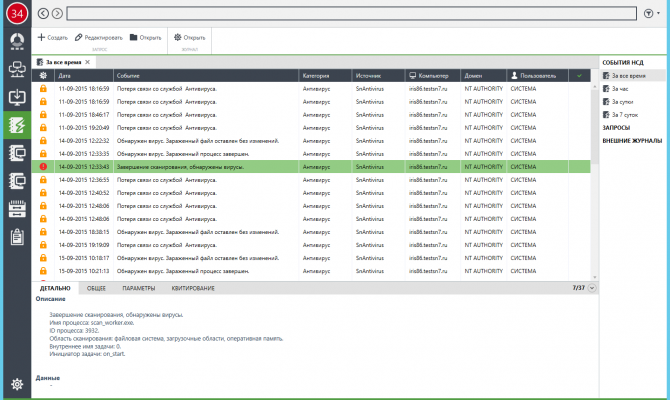
Task: Click lock icon of 14-09-2015 12:36:55 row
Action: [43, 179]
